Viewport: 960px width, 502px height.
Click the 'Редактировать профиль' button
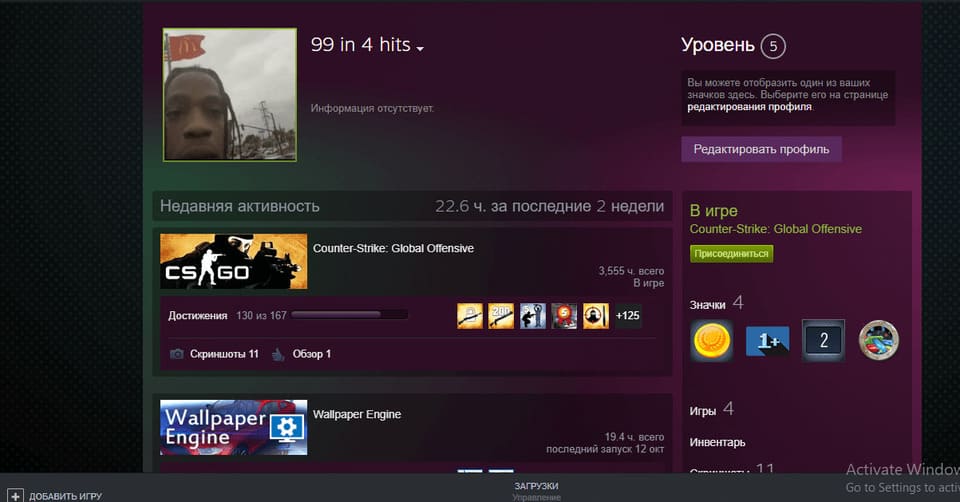(x=761, y=149)
